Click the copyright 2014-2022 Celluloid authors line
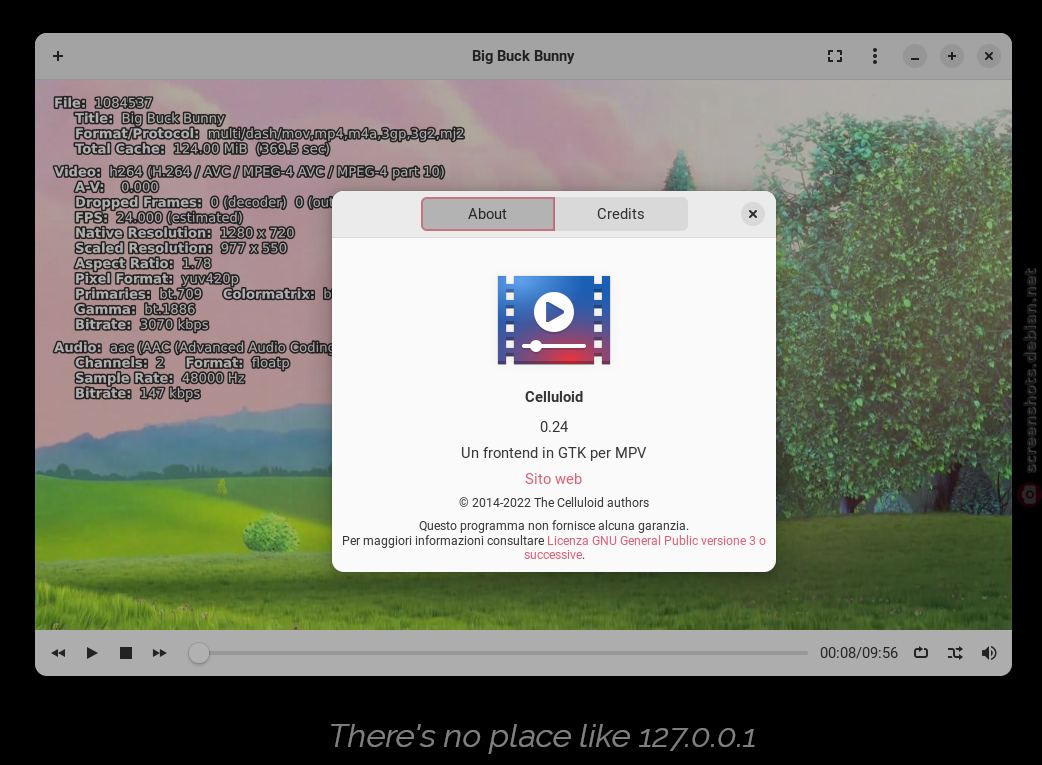 pos(554,502)
